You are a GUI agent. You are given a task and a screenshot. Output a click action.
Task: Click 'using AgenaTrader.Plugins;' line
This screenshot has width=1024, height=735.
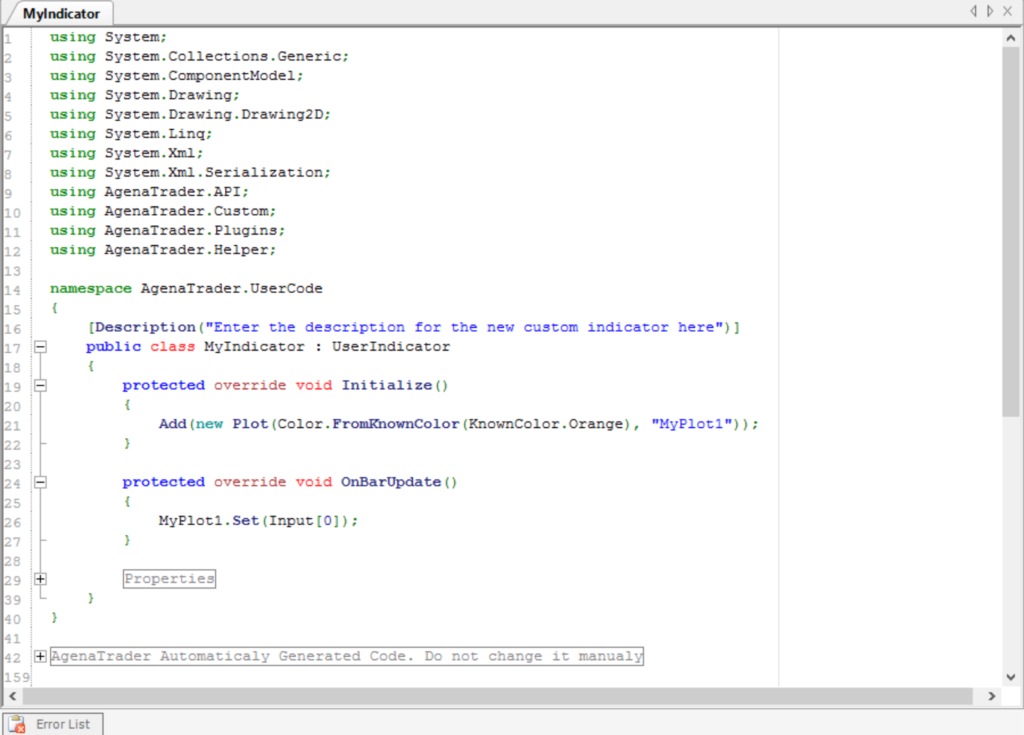point(167,231)
